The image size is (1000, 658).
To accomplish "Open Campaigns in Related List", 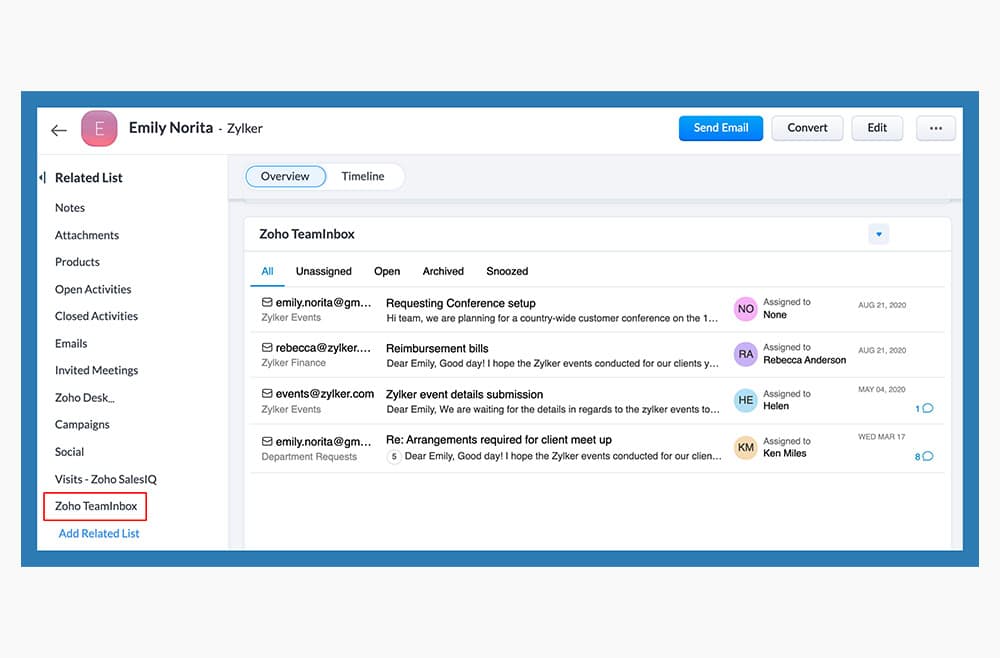I will pos(82,425).
